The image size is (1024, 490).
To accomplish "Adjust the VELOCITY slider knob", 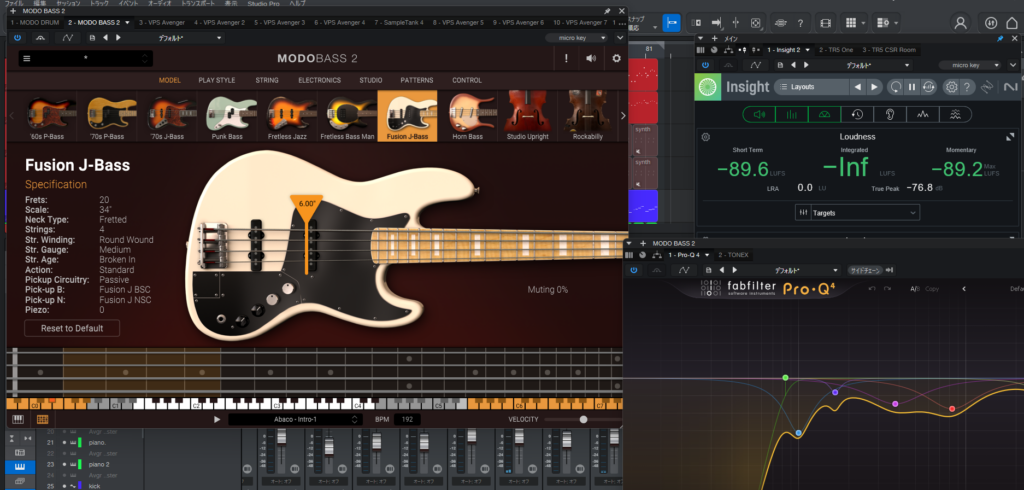I will [583, 419].
